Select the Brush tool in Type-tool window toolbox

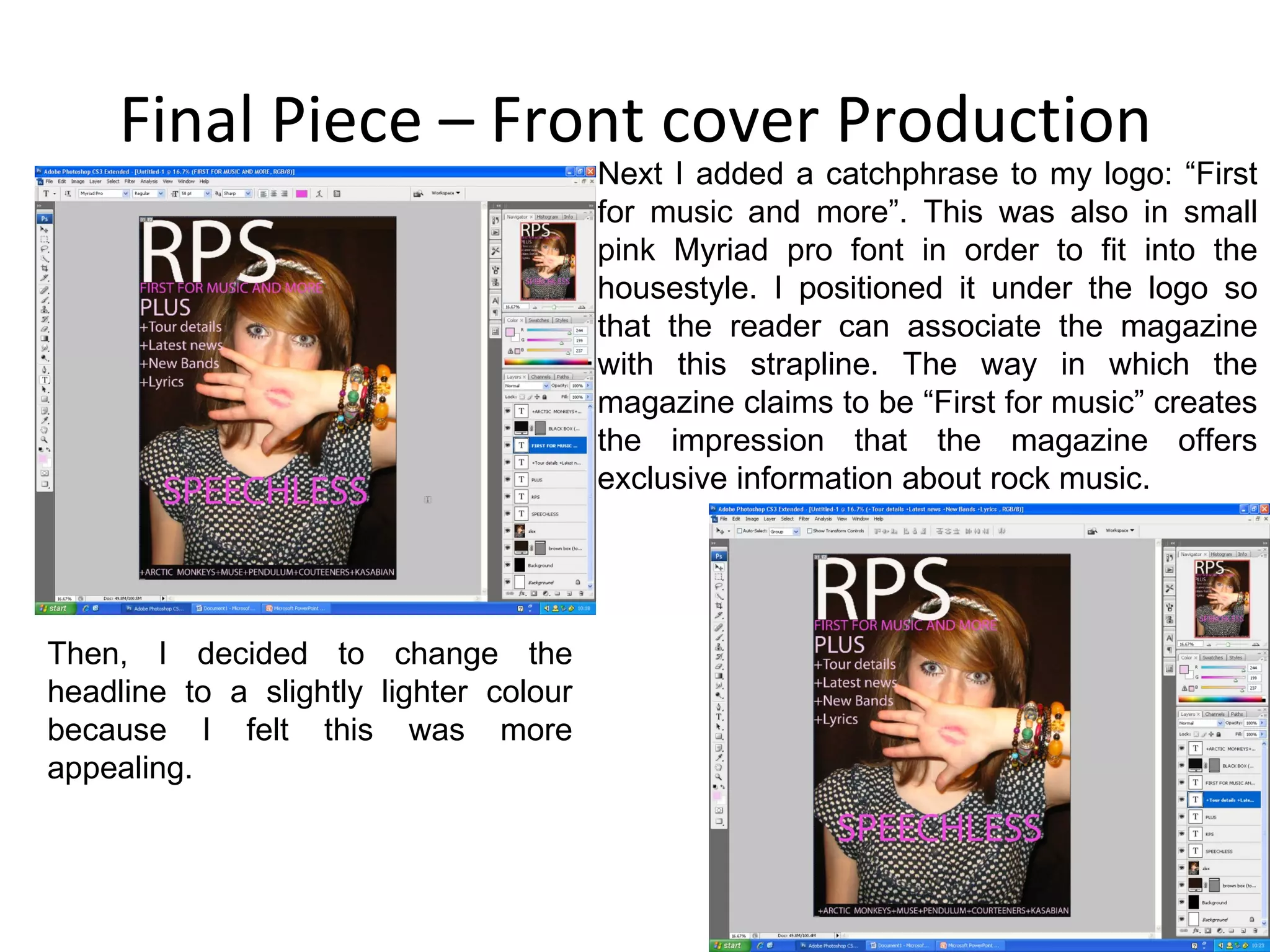click(45, 299)
